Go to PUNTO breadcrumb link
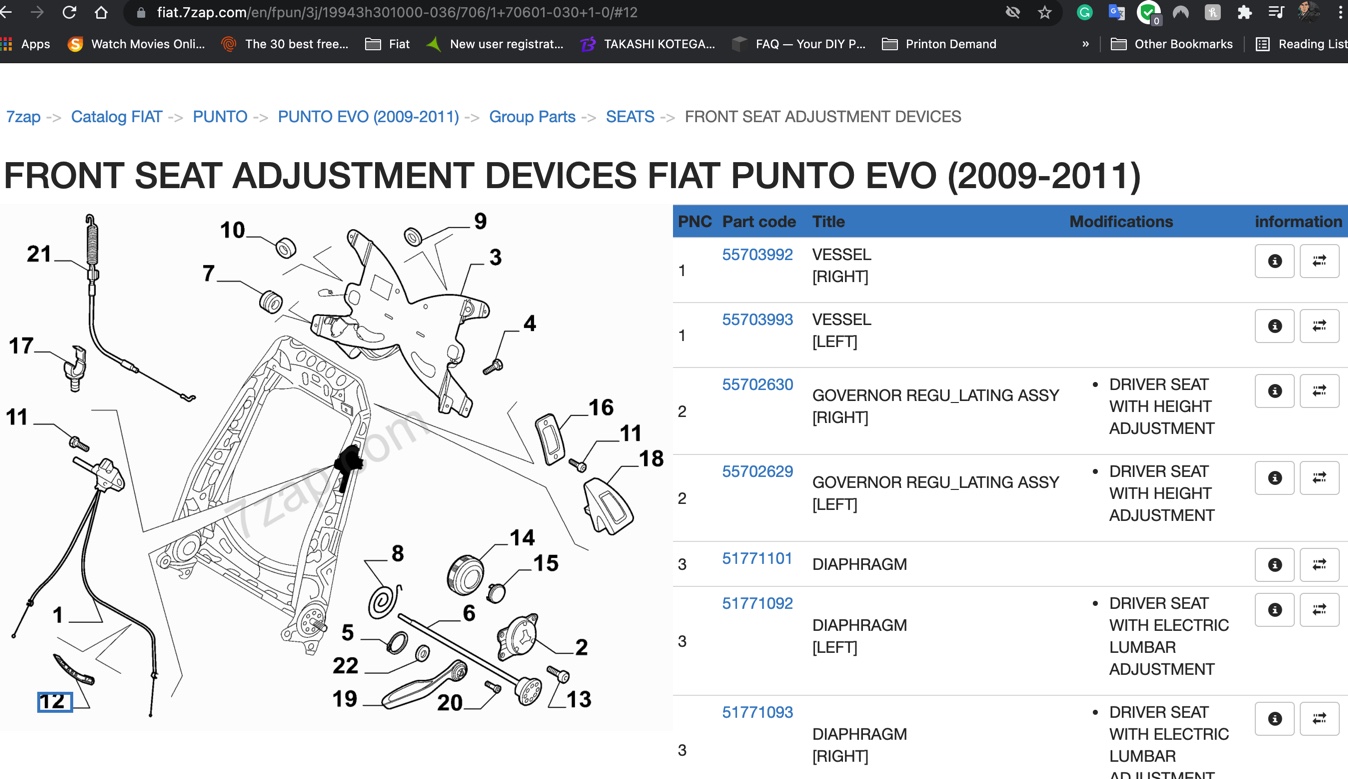 (x=220, y=117)
